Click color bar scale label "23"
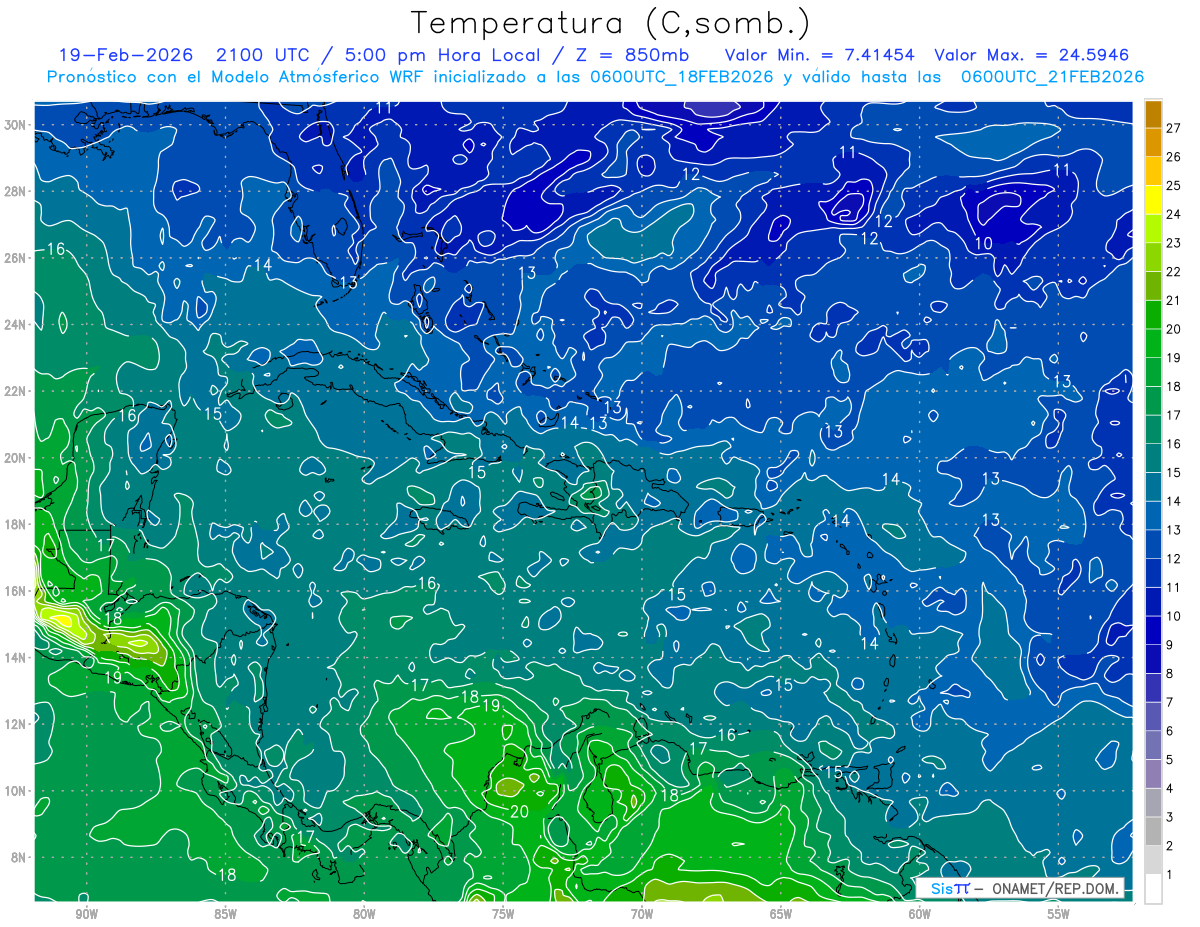 coord(1174,243)
